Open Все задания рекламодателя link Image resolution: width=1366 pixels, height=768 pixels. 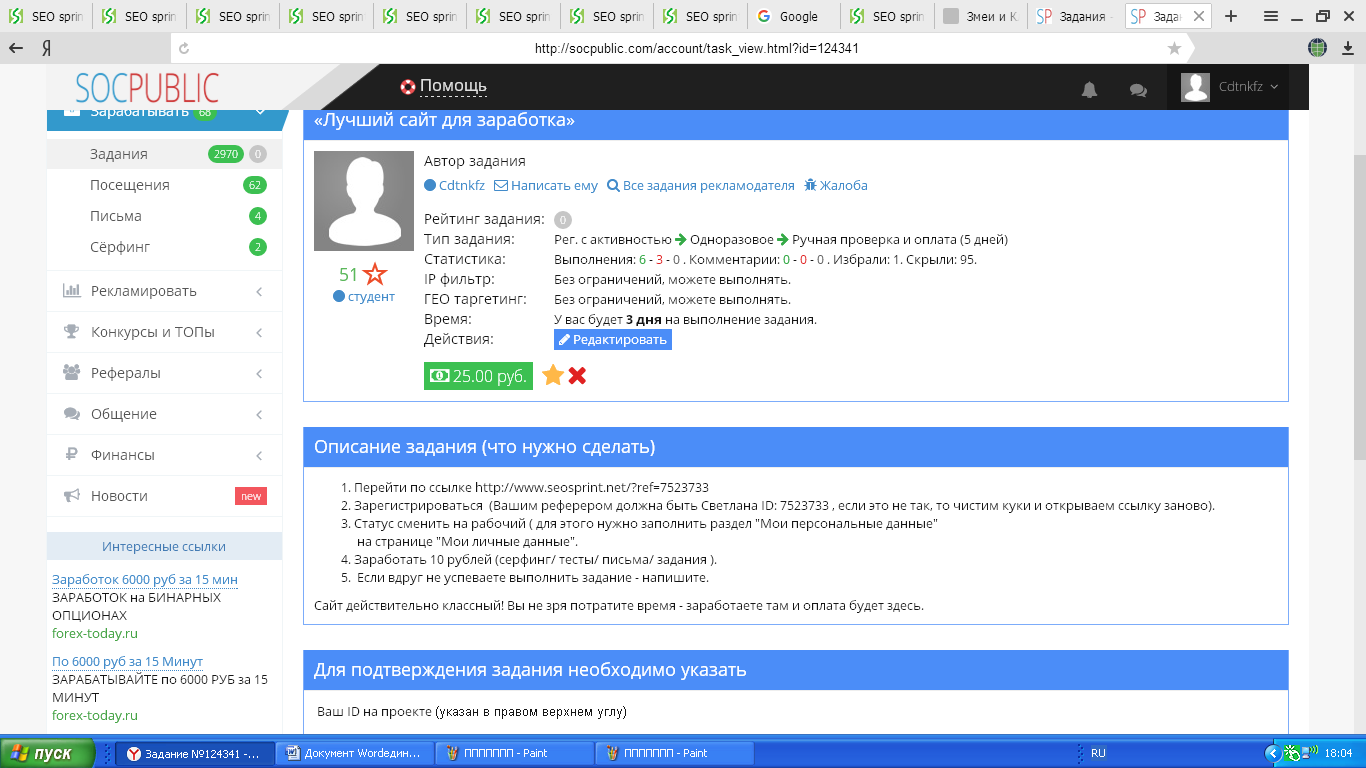pyautogui.click(x=701, y=185)
